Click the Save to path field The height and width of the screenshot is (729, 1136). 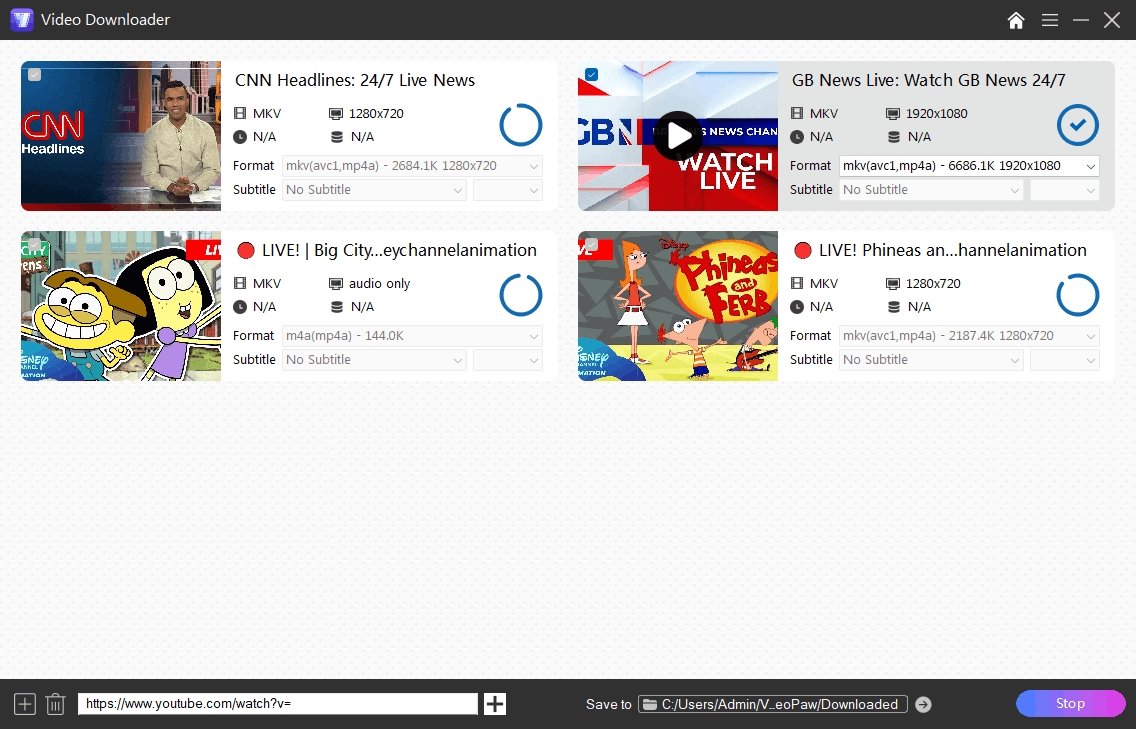(x=773, y=704)
